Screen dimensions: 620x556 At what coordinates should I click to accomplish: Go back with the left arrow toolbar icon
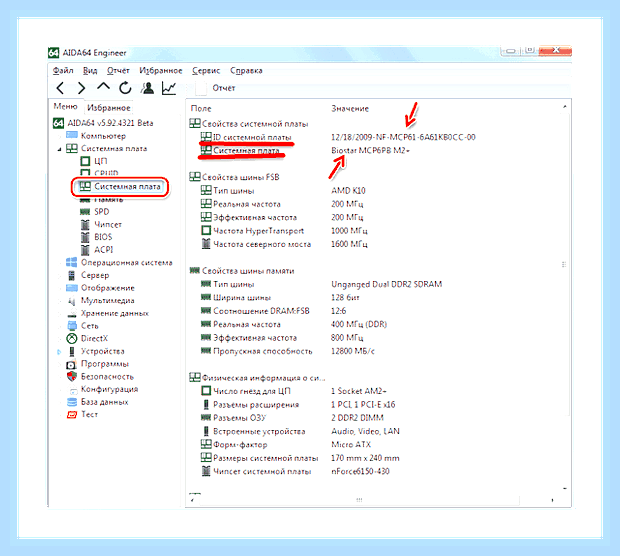60,88
